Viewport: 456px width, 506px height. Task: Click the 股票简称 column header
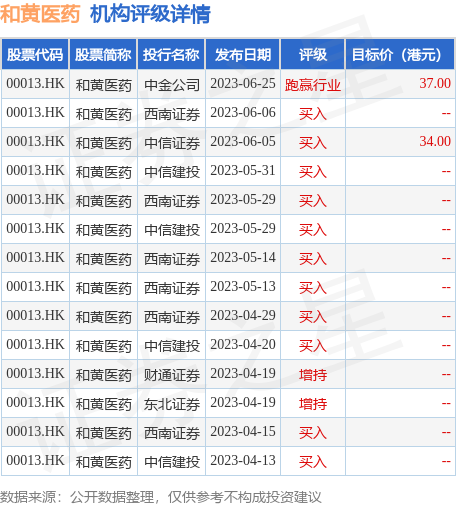(x=103, y=54)
